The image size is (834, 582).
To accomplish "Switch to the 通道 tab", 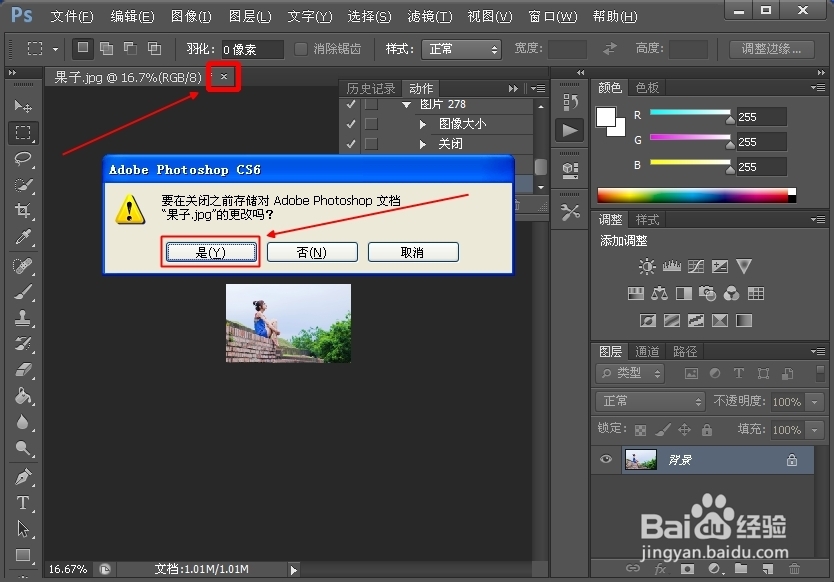I will tap(647, 352).
